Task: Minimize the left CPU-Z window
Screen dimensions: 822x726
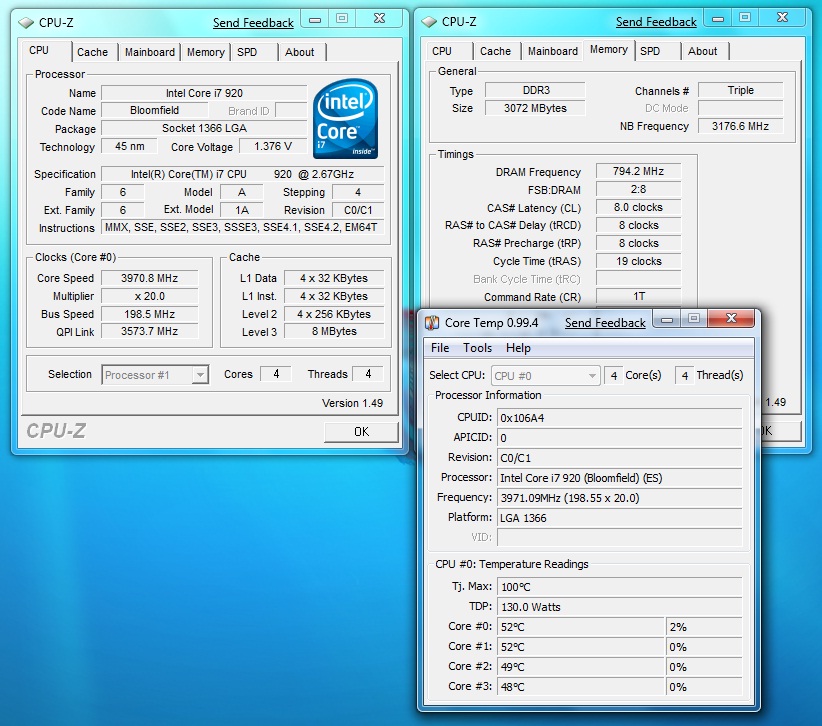Action: point(315,19)
